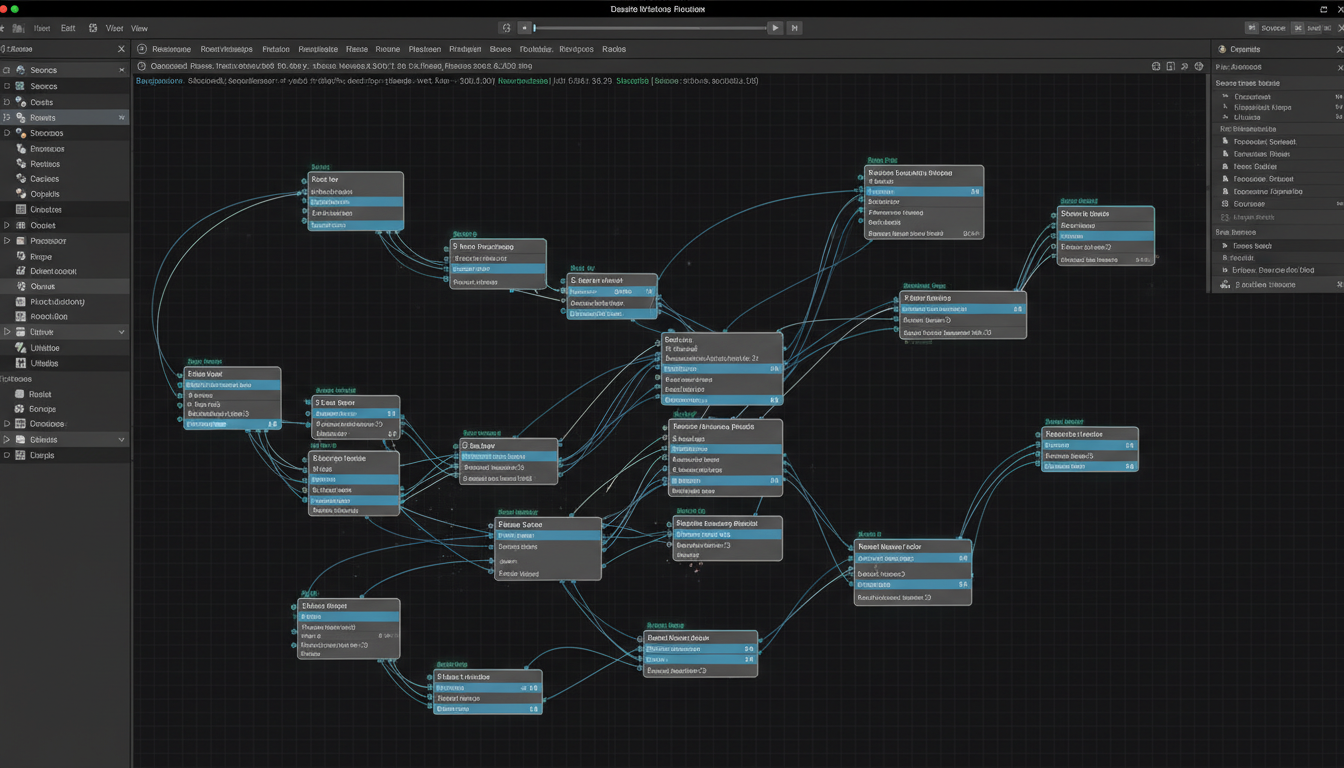Collapse the Blends tree entry near the sidebar bottom
Image resolution: width=1344 pixels, height=768 pixels.
(123, 440)
